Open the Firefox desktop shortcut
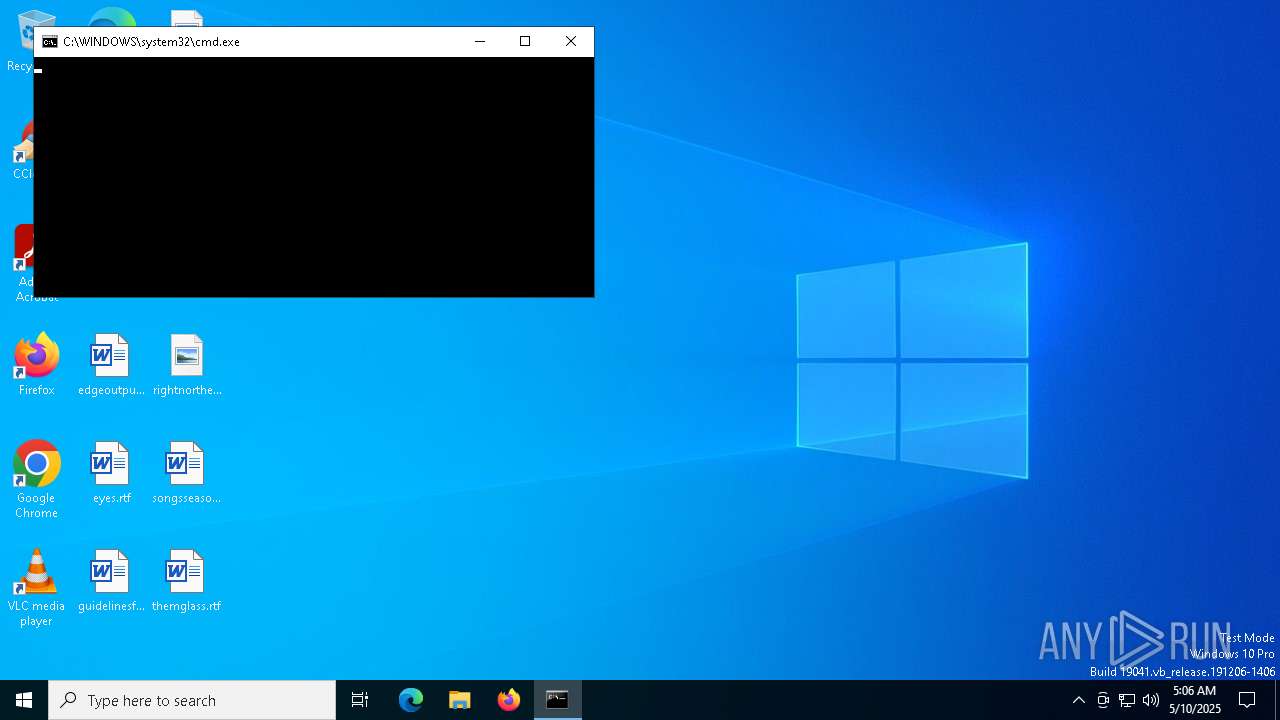 (36, 364)
